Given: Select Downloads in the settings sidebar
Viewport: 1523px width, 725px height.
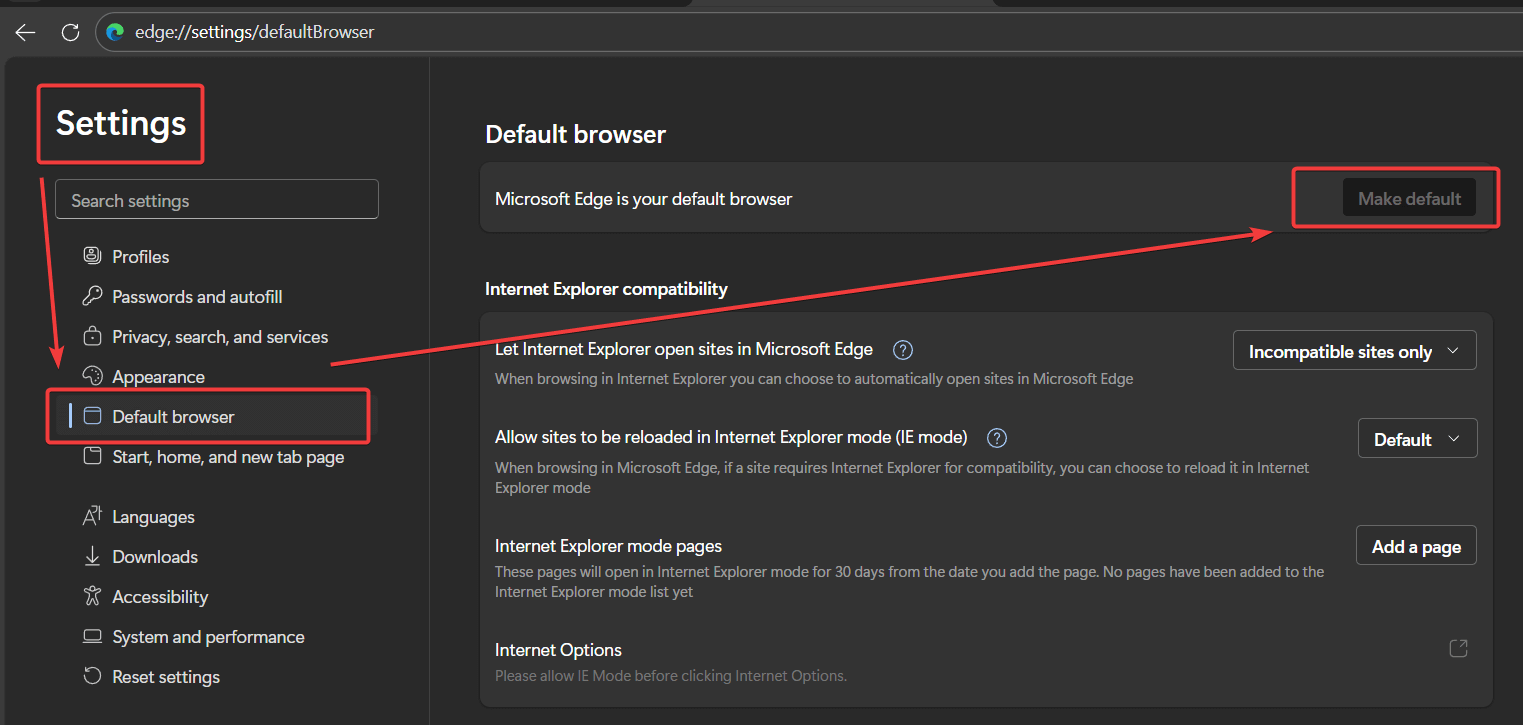Looking at the screenshot, I should 155,557.
